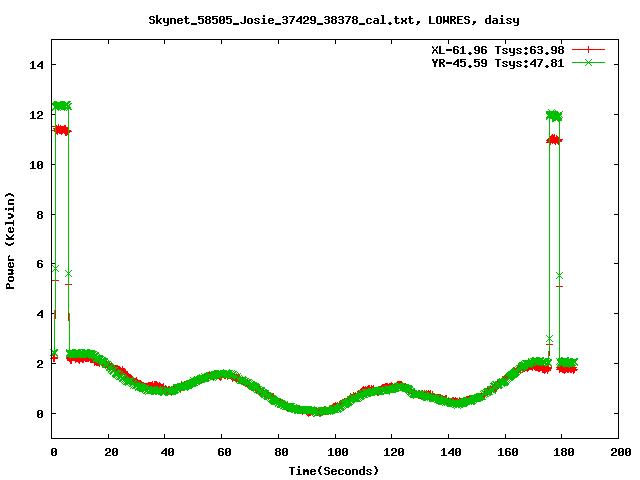Image resolution: width=640 pixels, height=480 pixels.
Task: Click y-axis tick label 4
Action: click(40, 314)
